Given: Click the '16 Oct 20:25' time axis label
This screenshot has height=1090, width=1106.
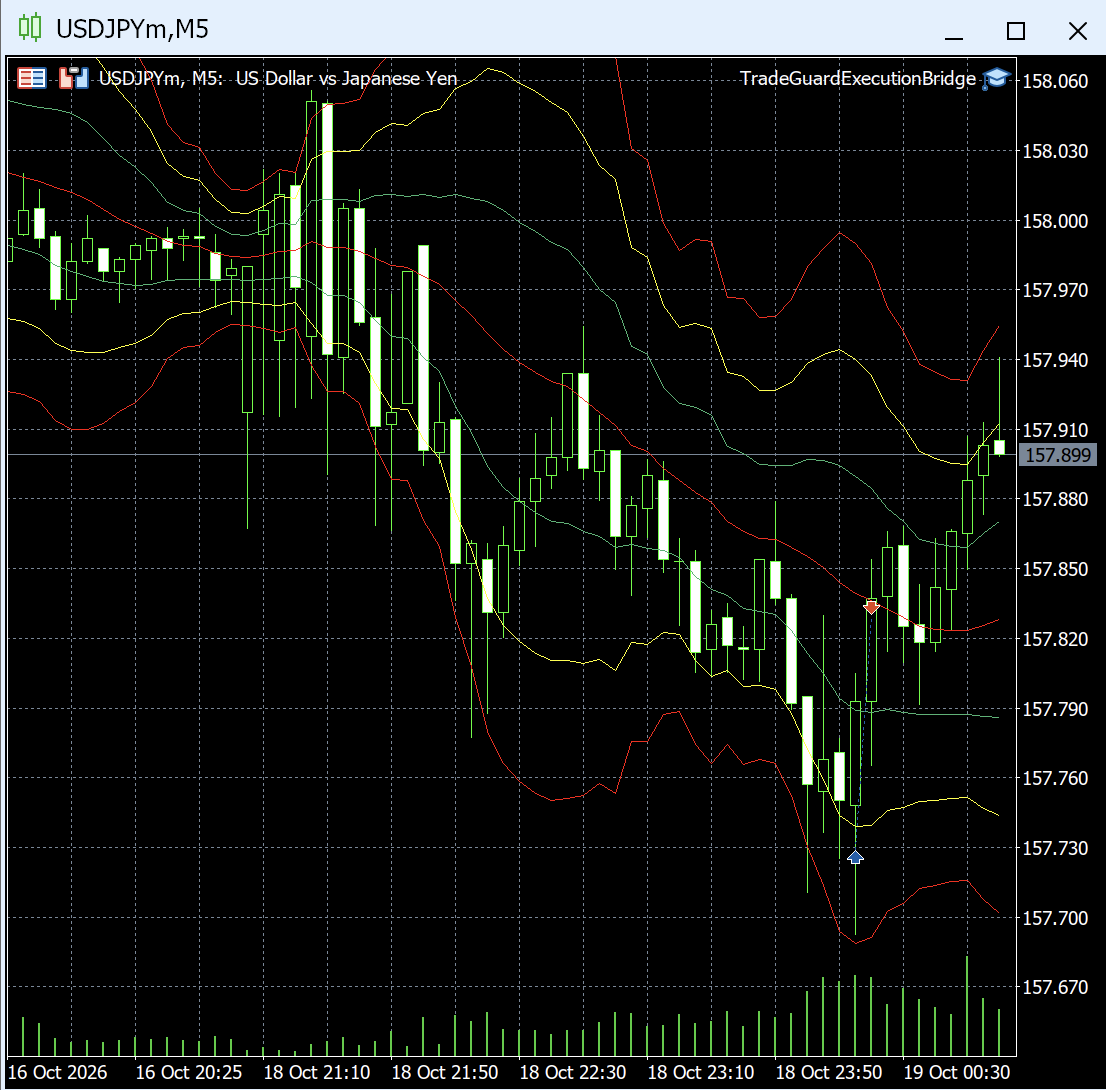Looking at the screenshot, I should [x=188, y=1072].
